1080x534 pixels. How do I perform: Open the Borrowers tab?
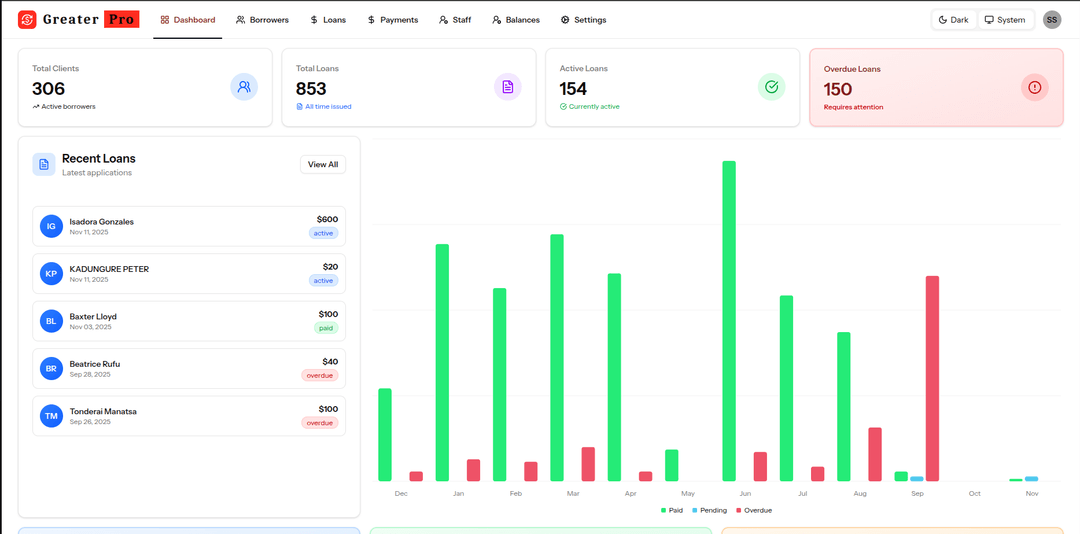[262, 20]
